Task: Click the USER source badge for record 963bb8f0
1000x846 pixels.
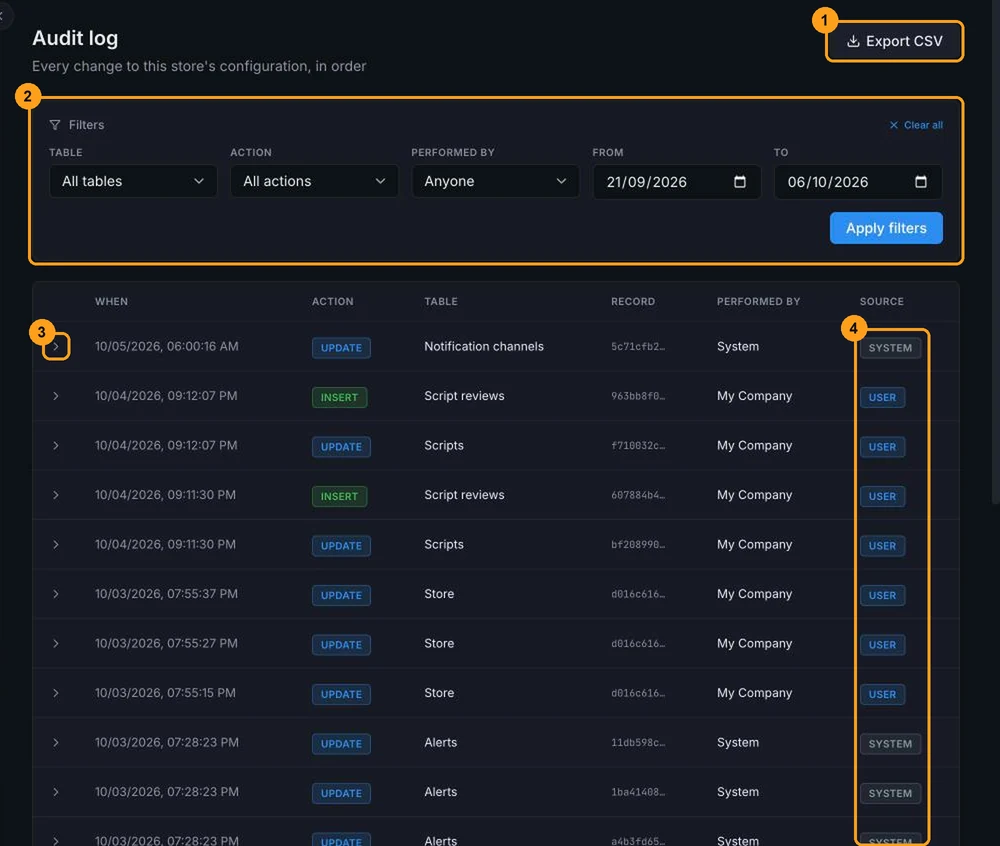Action: pyautogui.click(x=882, y=397)
